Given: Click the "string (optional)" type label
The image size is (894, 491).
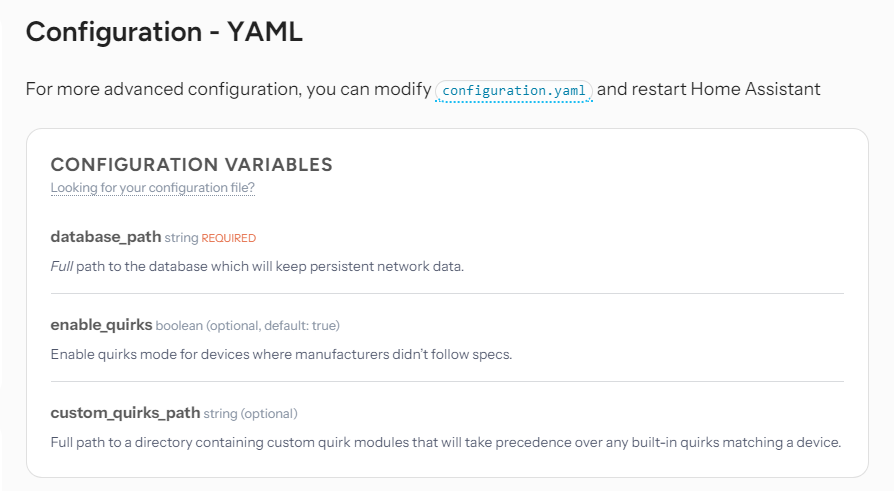Looking at the screenshot, I should click(250, 413).
